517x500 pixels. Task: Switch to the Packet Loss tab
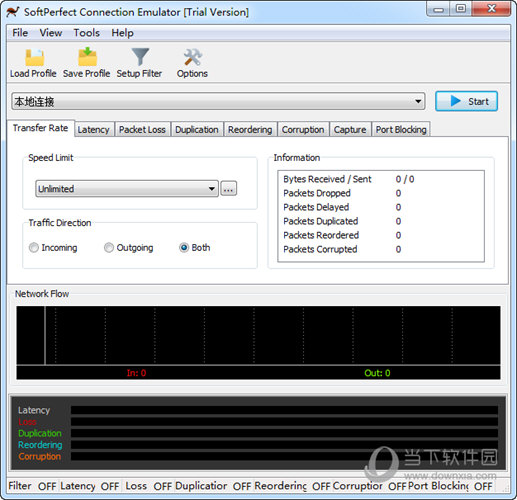(142, 130)
